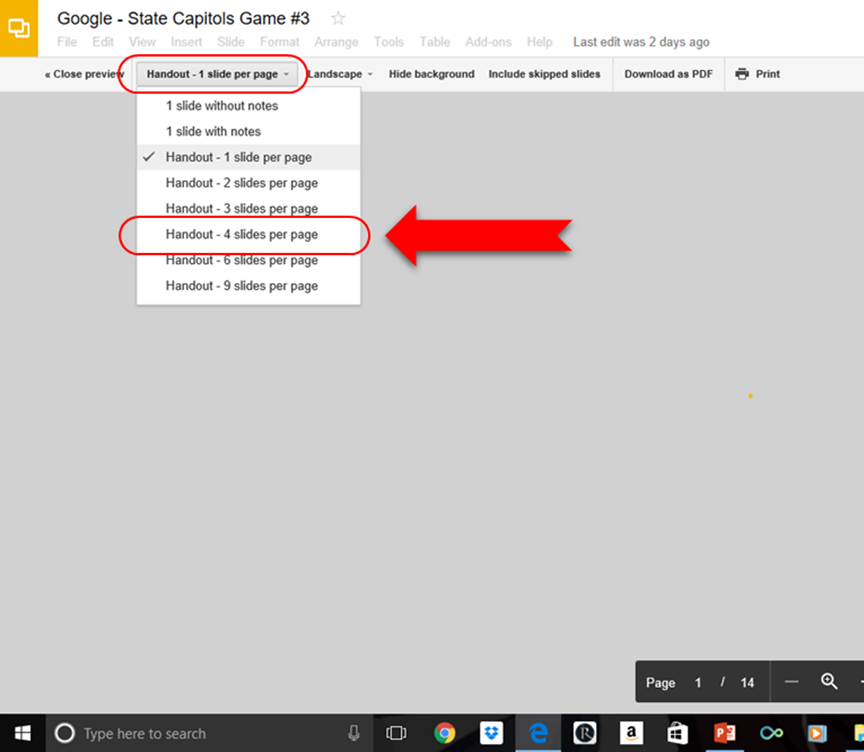Click the Print button label

(768, 74)
